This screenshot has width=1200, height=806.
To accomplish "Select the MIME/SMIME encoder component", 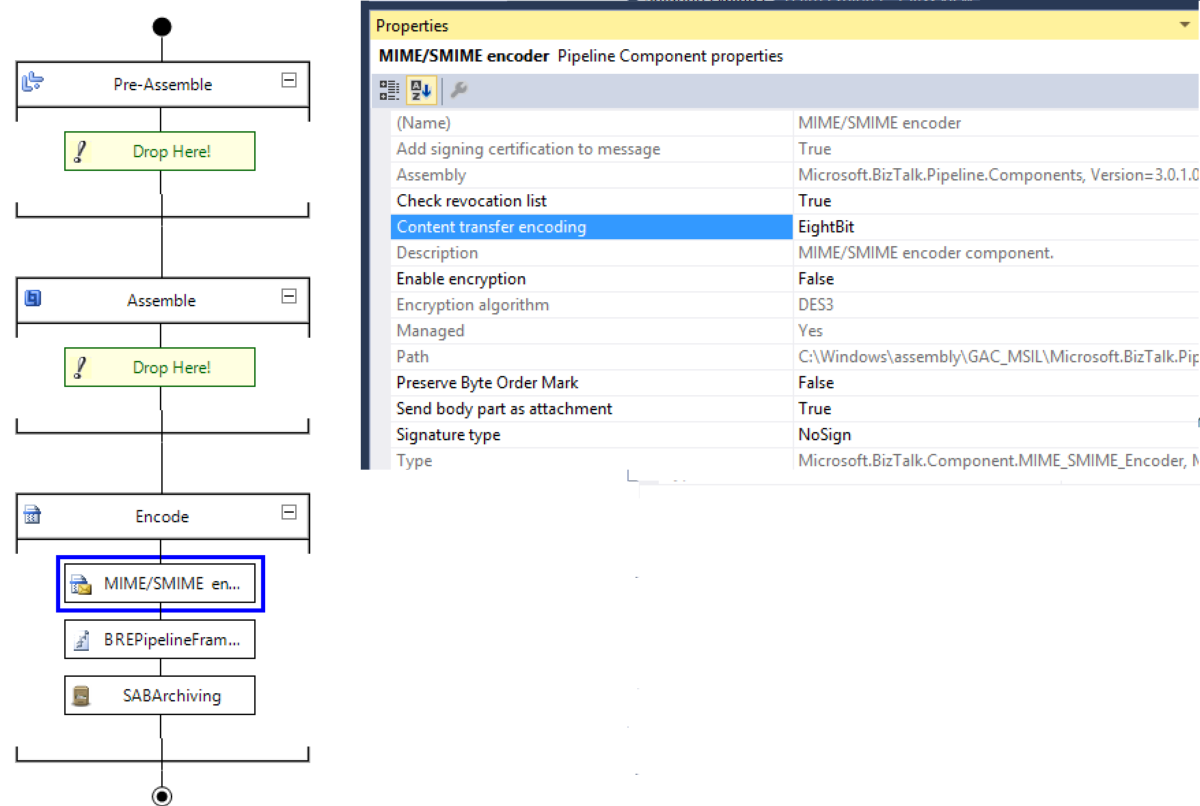I will click(160, 583).
